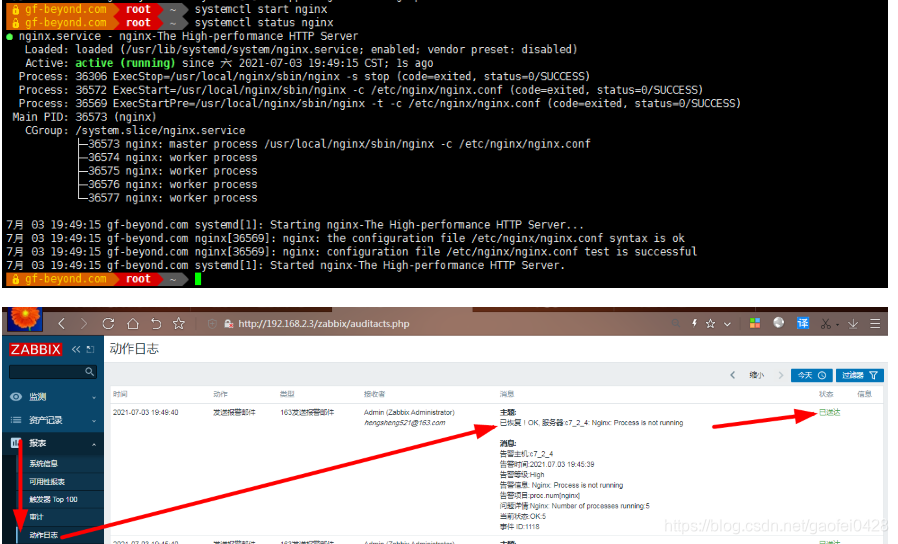Open the 系统信息 submenu item
The height and width of the screenshot is (544, 898).
point(44,463)
